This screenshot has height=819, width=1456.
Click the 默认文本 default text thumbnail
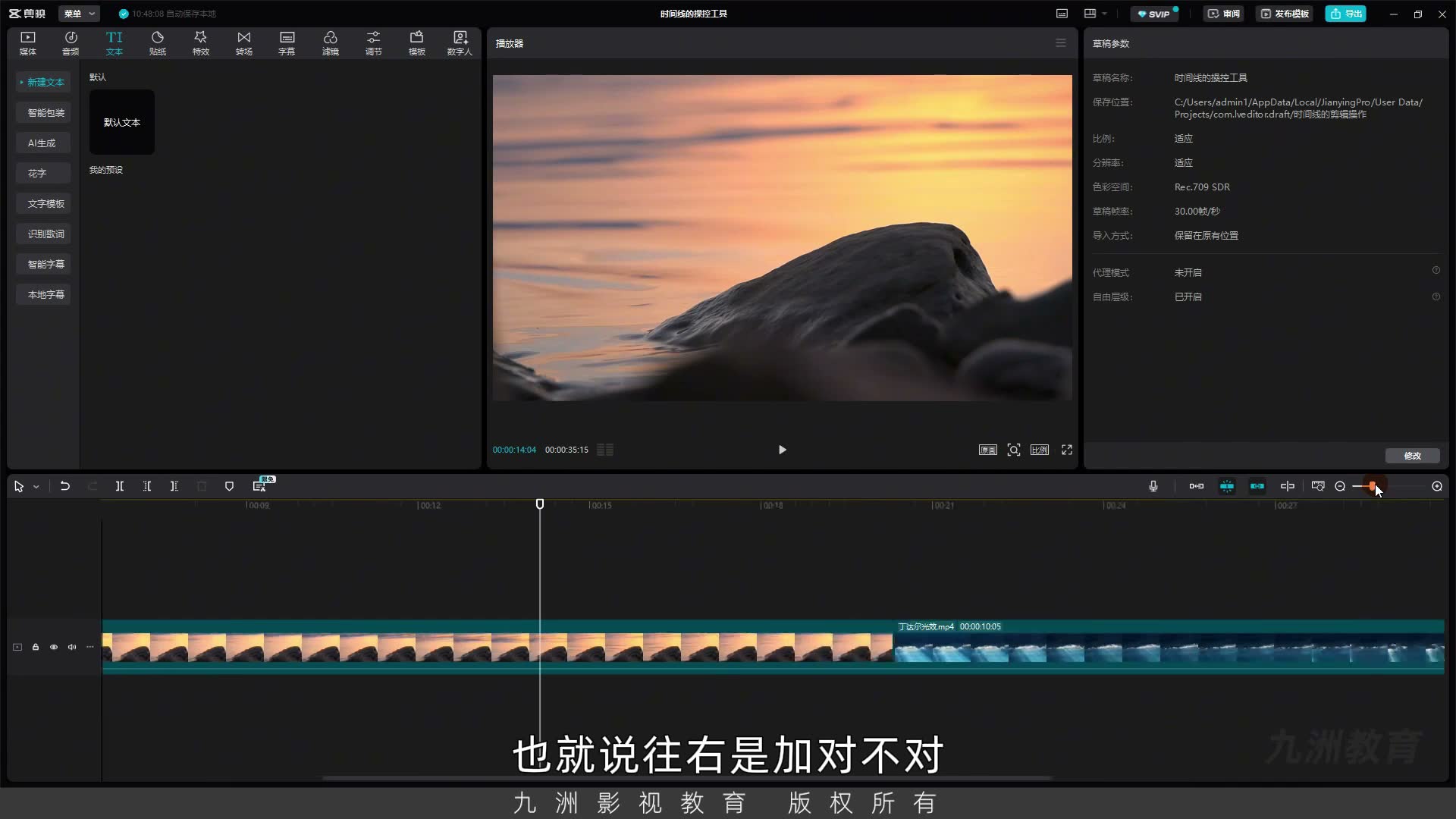pyautogui.click(x=122, y=122)
